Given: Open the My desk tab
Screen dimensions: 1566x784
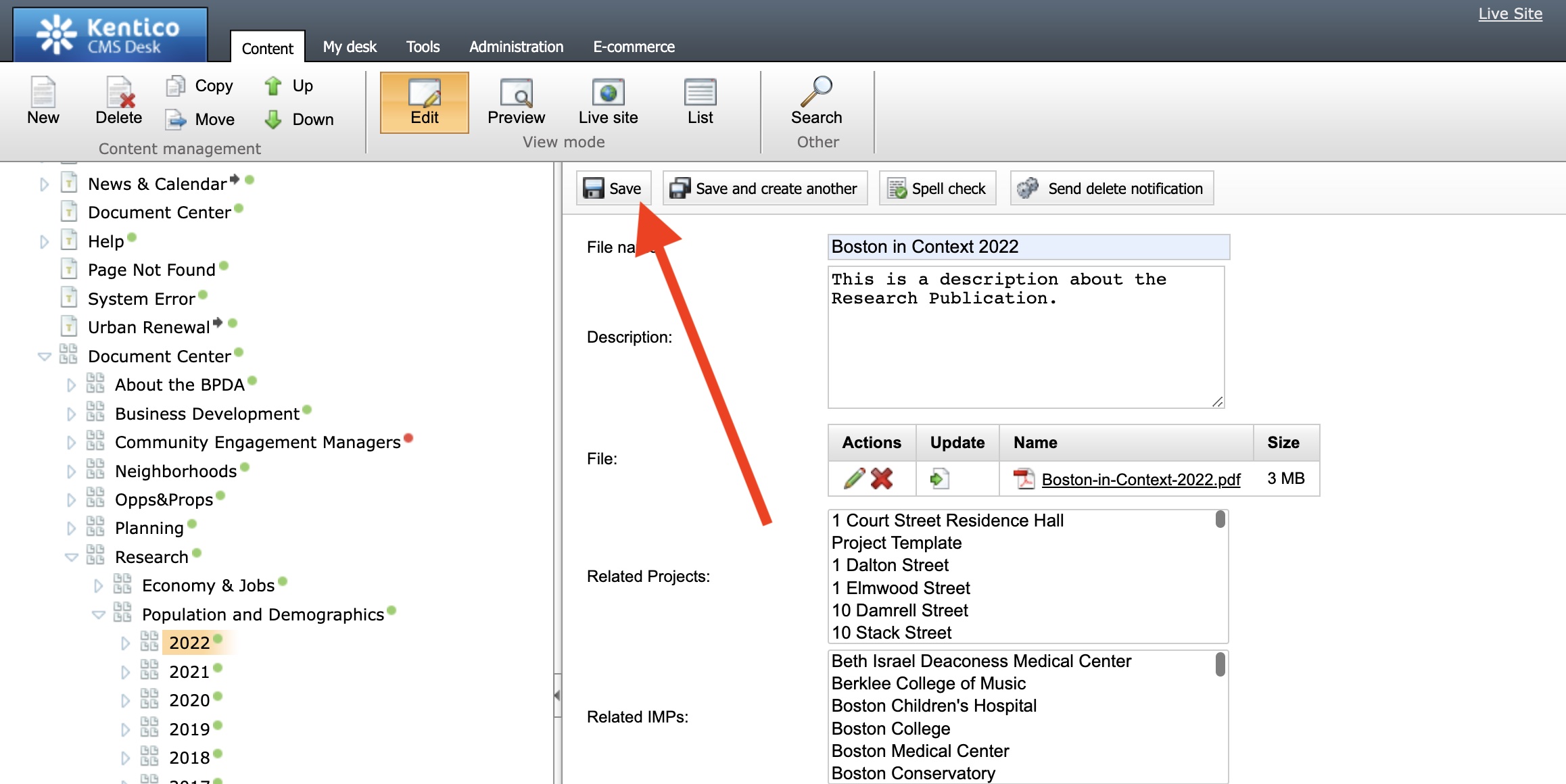Looking at the screenshot, I should click(350, 47).
